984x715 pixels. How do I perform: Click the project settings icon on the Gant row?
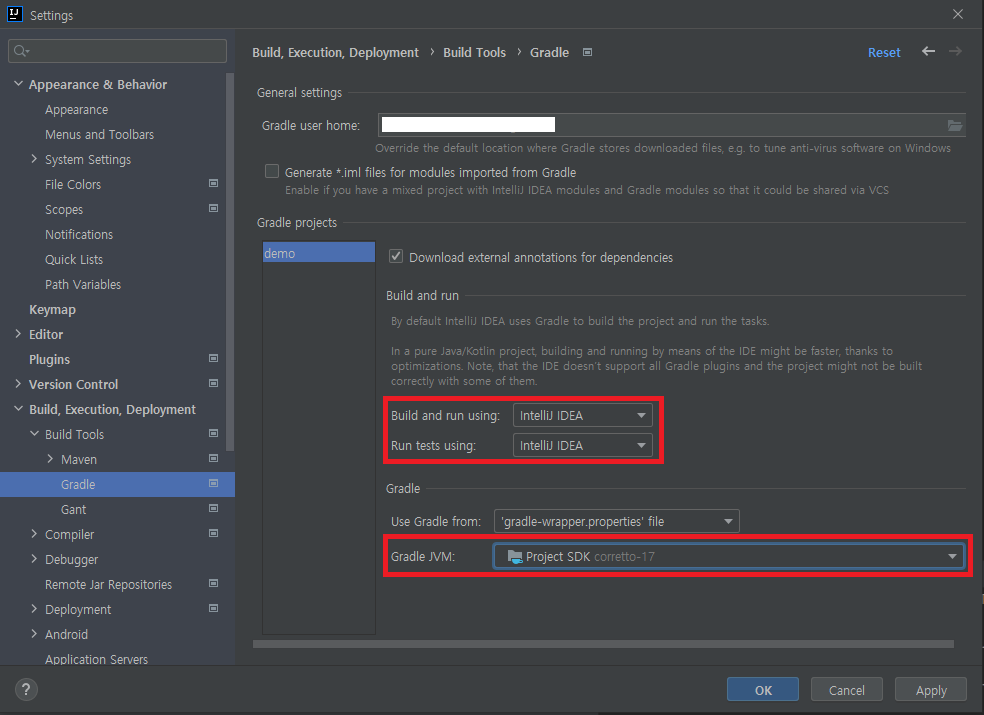click(x=213, y=508)
